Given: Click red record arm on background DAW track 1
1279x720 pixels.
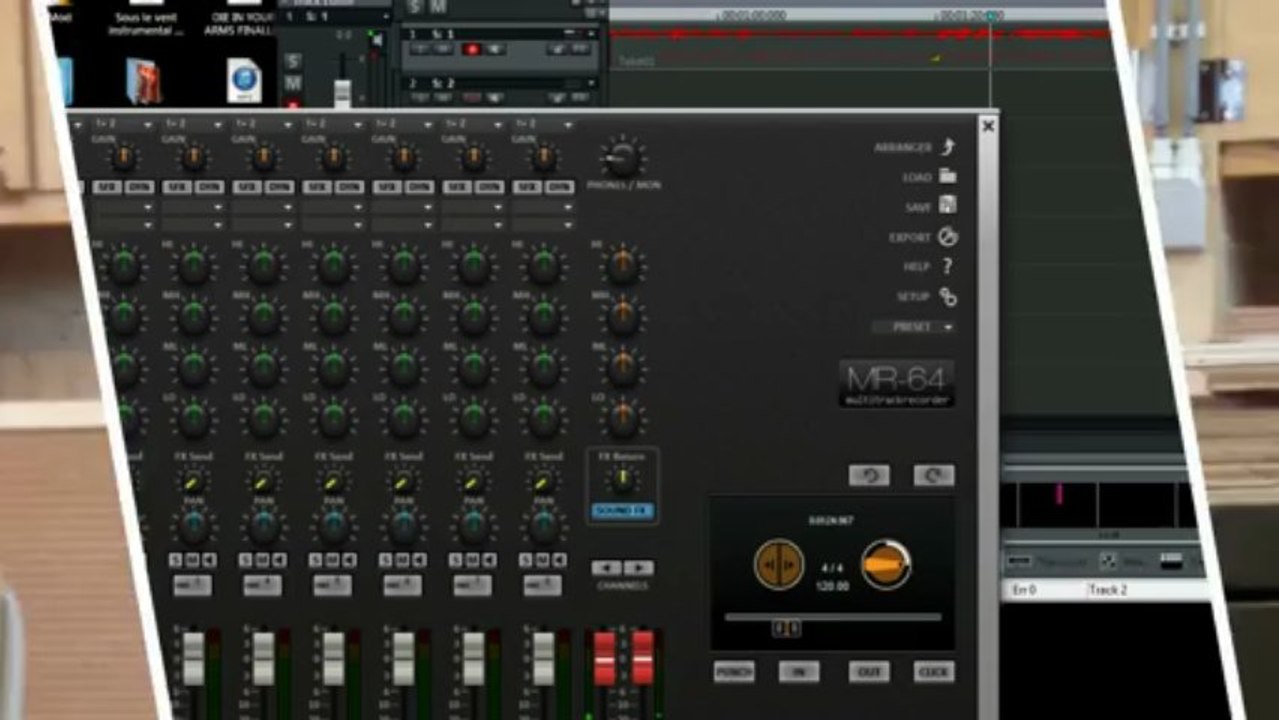Looking at the screenshot, I should click(x=471, y=49).
